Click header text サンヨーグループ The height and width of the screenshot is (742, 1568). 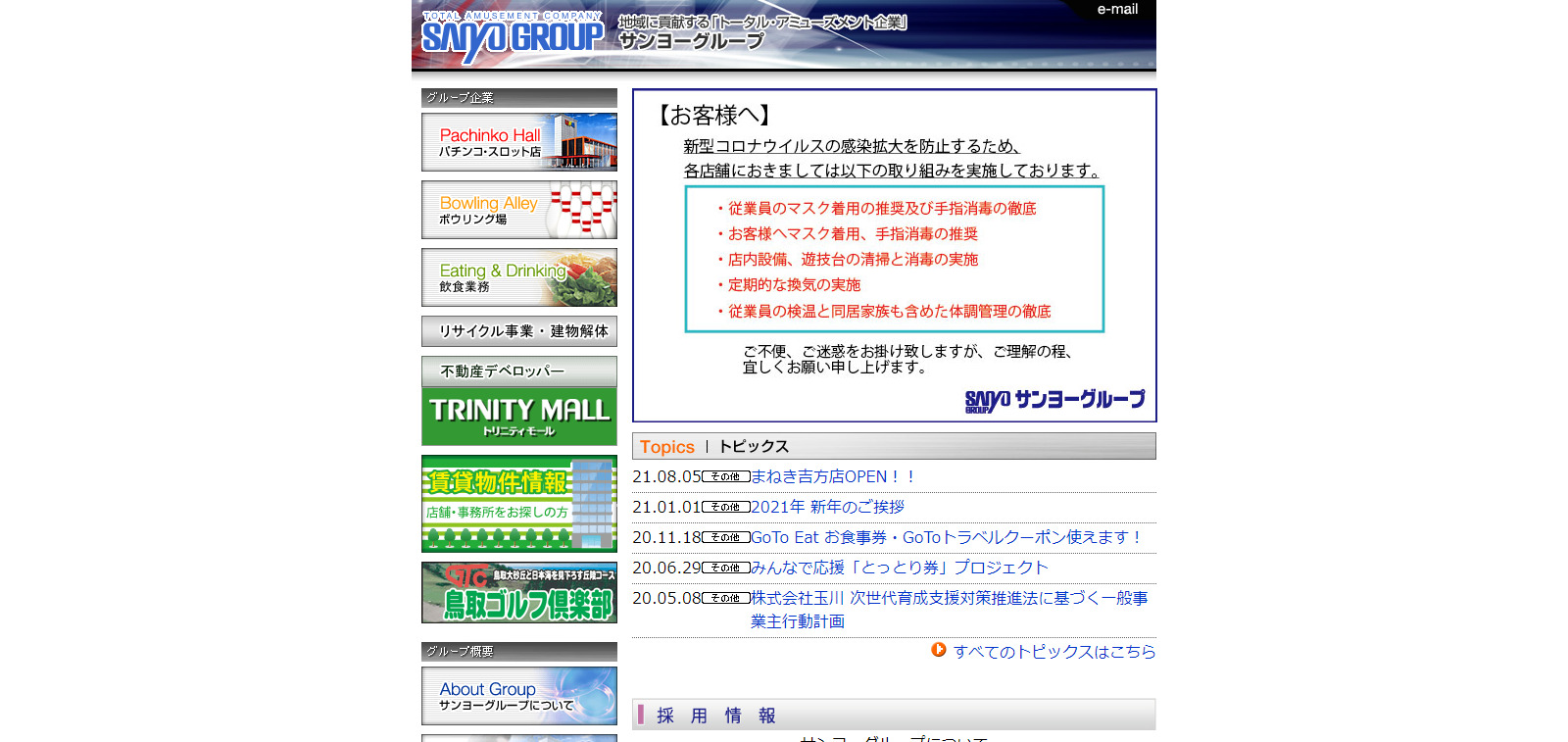coord(691,41)
